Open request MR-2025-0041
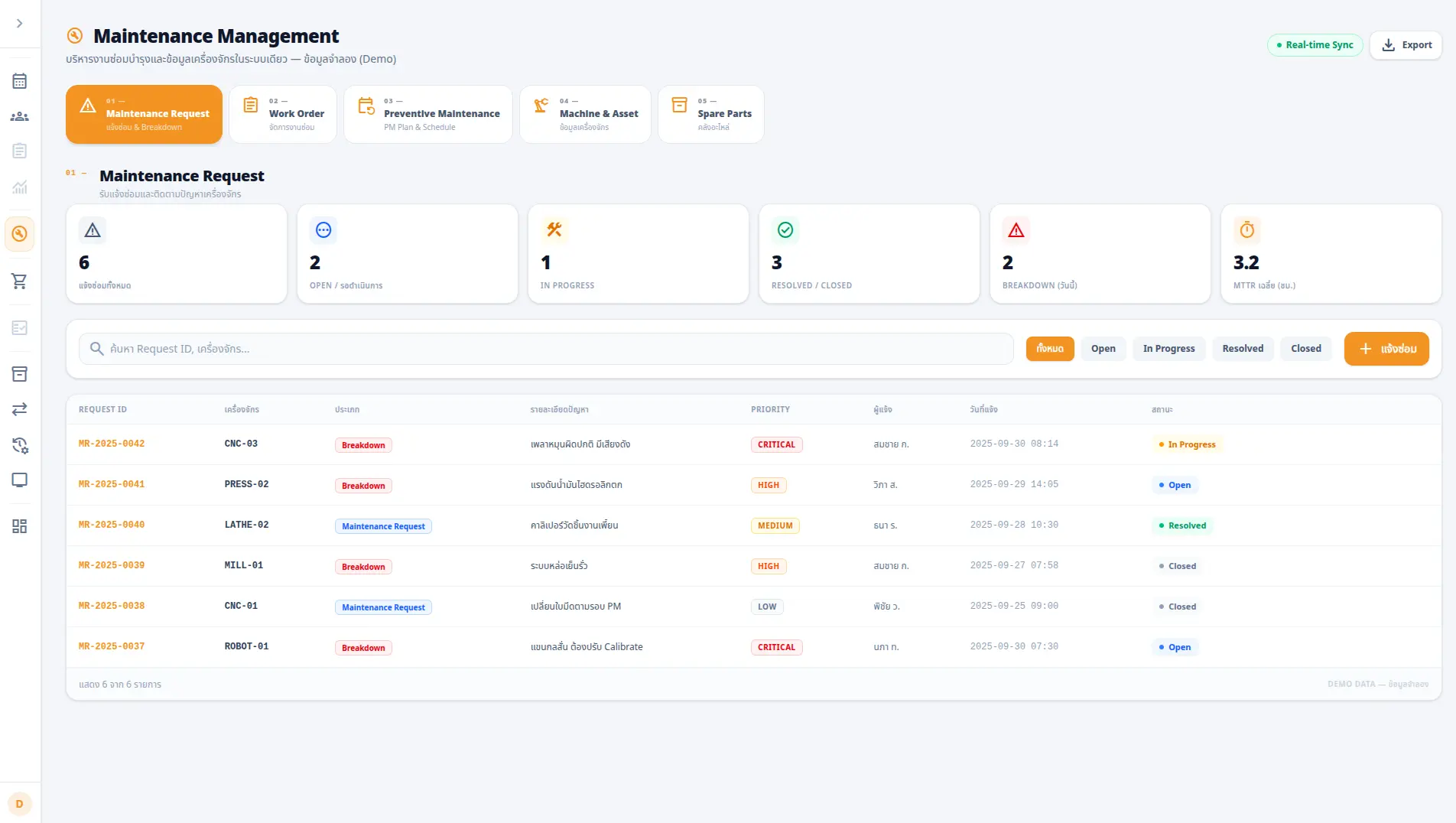 click(x=112, y=484)
